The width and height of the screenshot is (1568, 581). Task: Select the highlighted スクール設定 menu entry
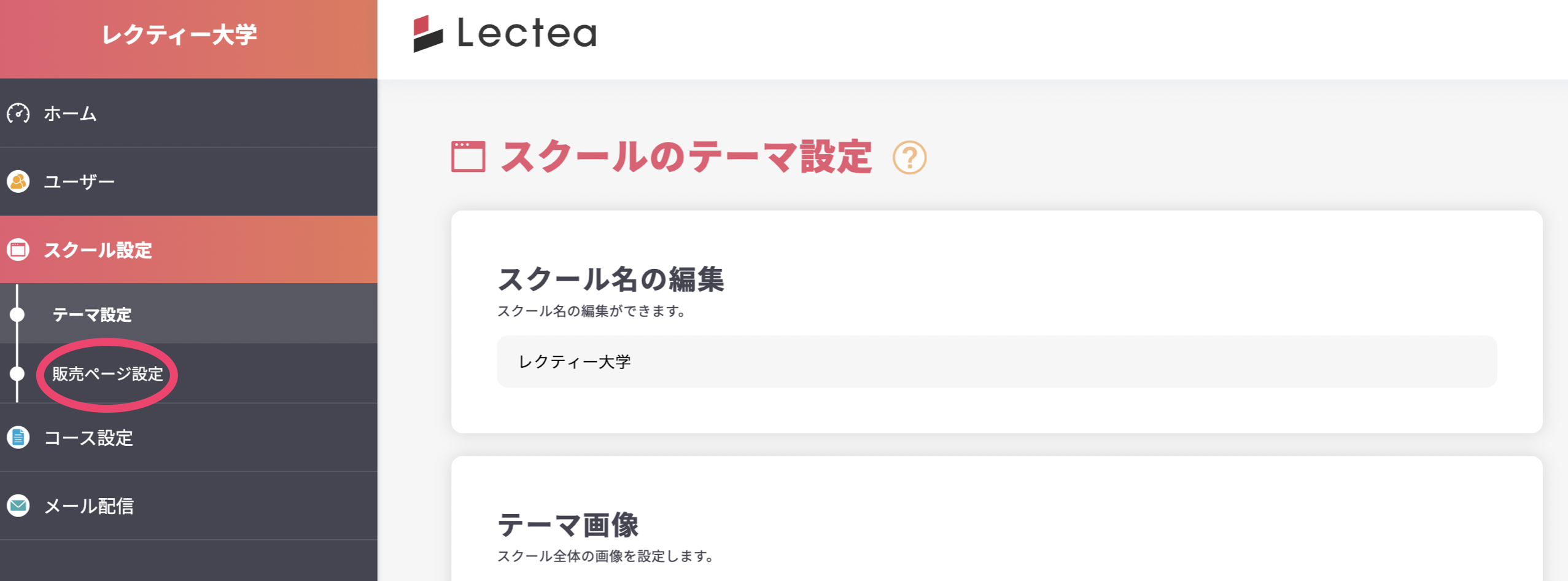(x=98, y=251)
